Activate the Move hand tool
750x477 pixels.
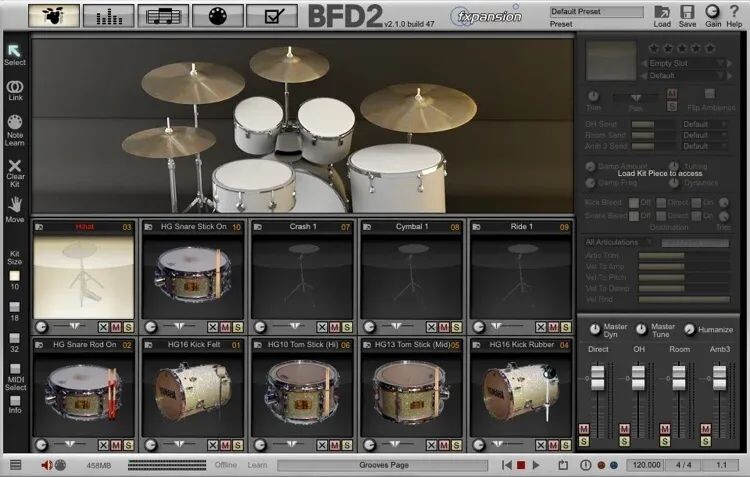coord(15,205)
